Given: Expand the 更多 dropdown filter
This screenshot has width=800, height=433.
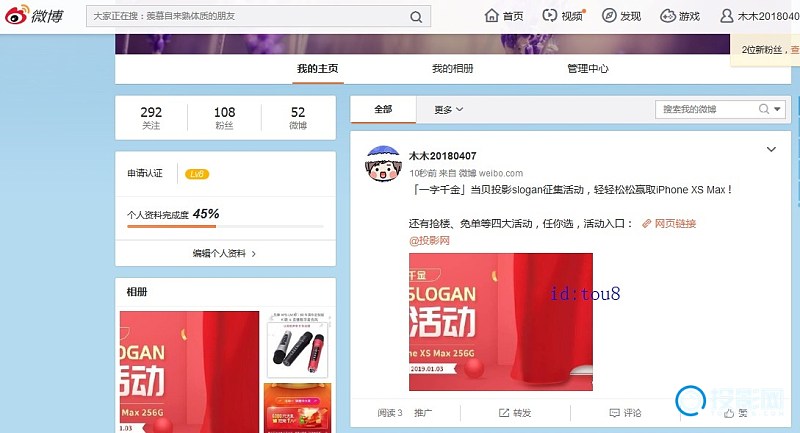Looking at the screenshot, I should [448, 110].
